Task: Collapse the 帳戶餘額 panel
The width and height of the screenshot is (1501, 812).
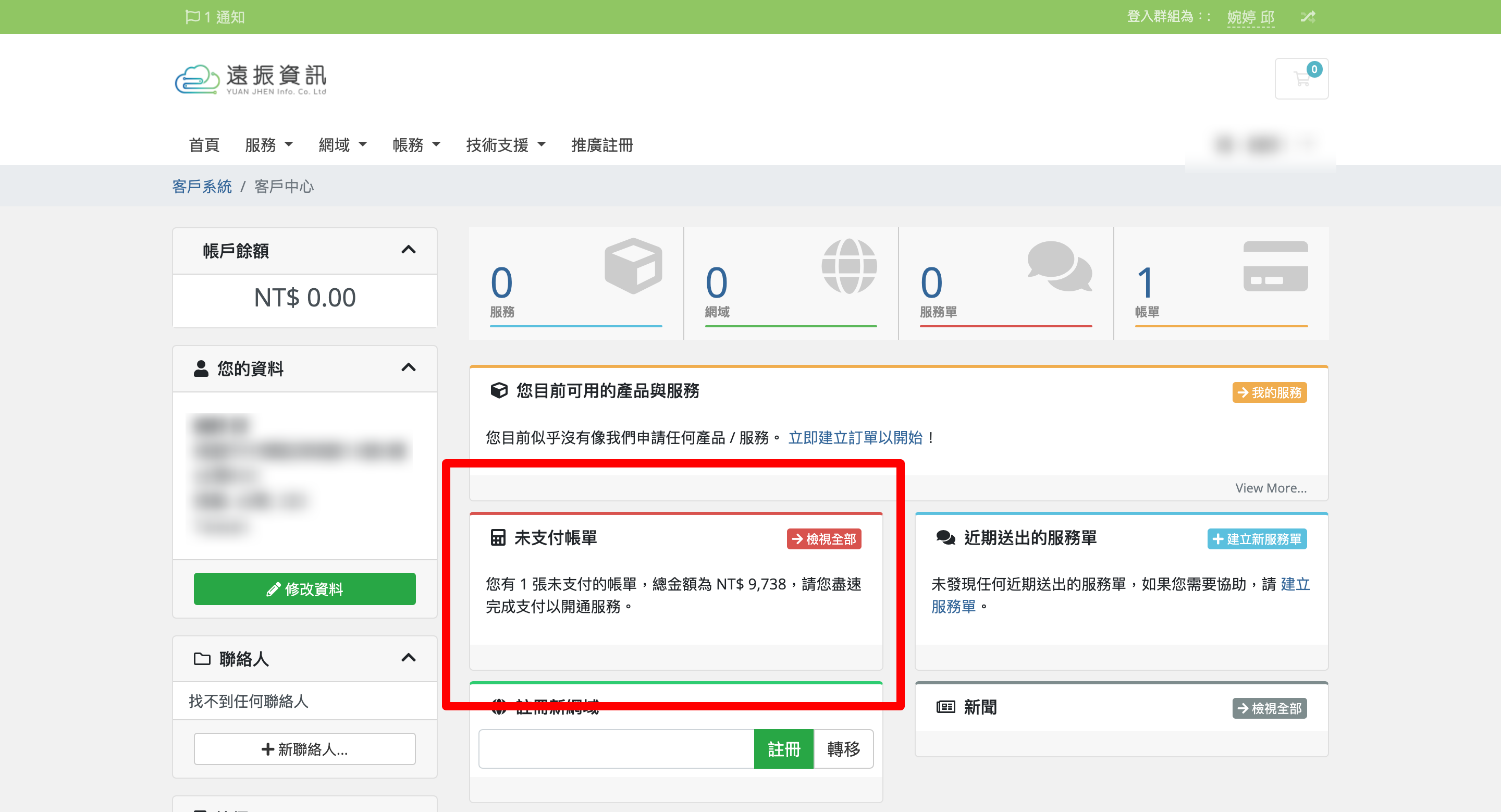Action: (409, 250)
